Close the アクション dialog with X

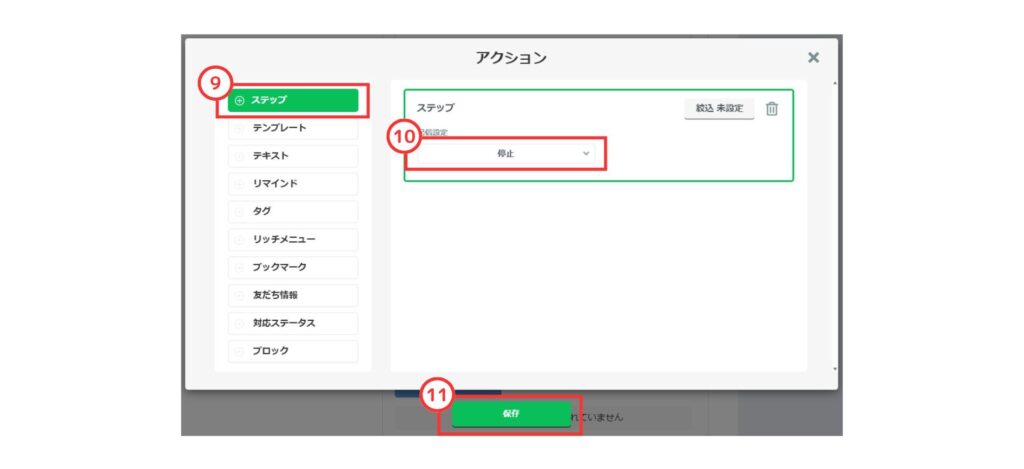(x=813, y=58)
